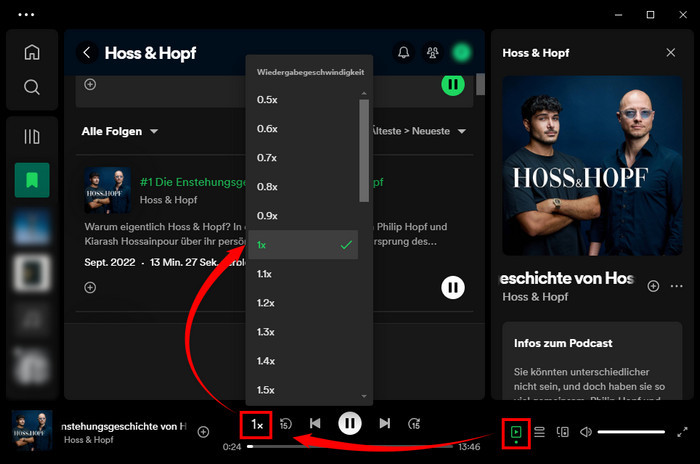700x464 pixels.
Task: Choose the checked 1x speed option
Action: (303, 245)
